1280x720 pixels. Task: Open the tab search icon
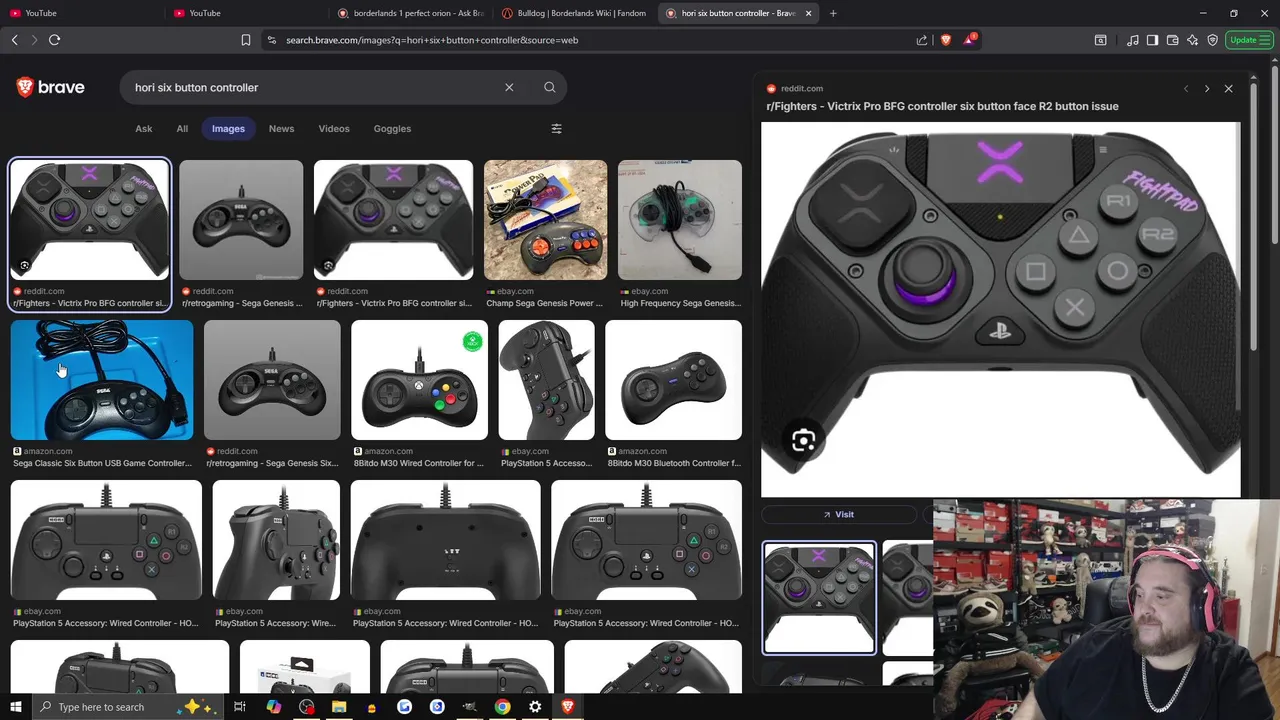[x=1100, y=40]
